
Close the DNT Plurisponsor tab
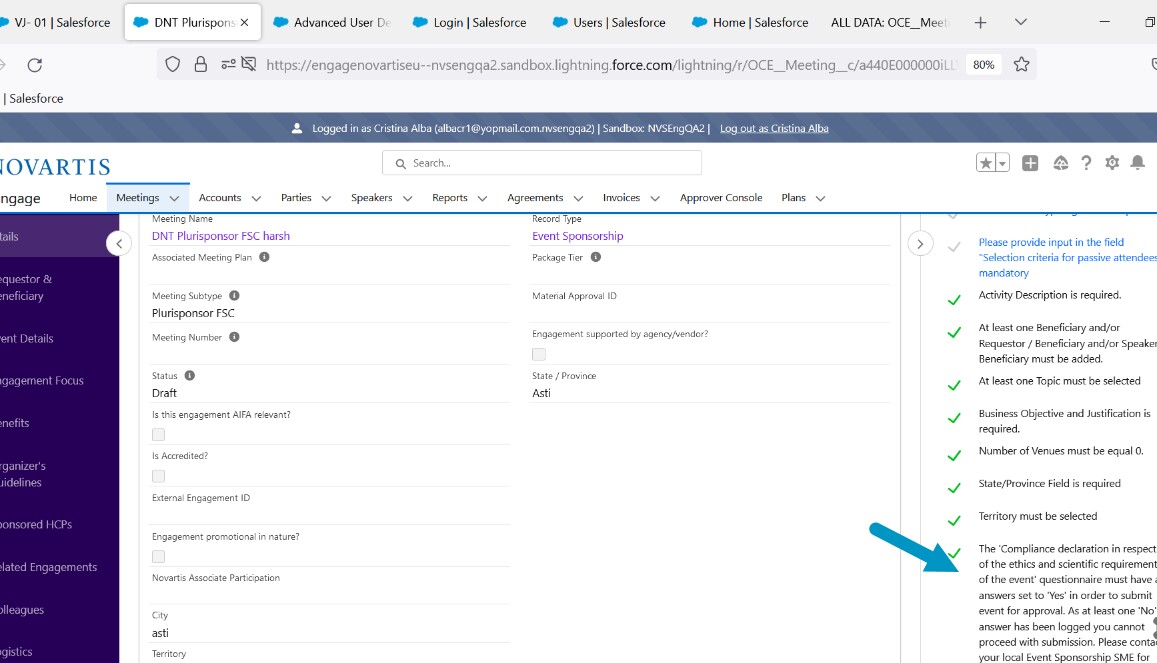tap(244, 22)
